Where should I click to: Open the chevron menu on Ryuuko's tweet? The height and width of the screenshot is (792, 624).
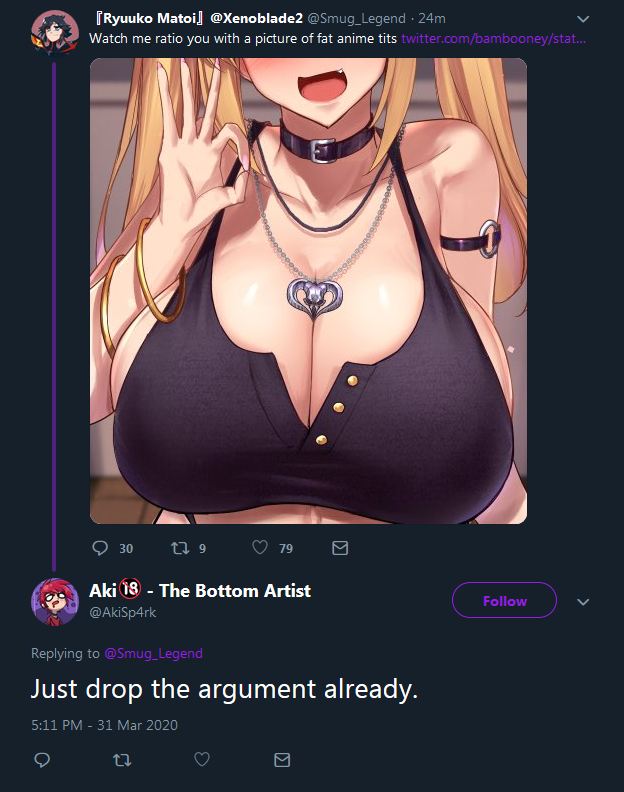click(583, 19)
